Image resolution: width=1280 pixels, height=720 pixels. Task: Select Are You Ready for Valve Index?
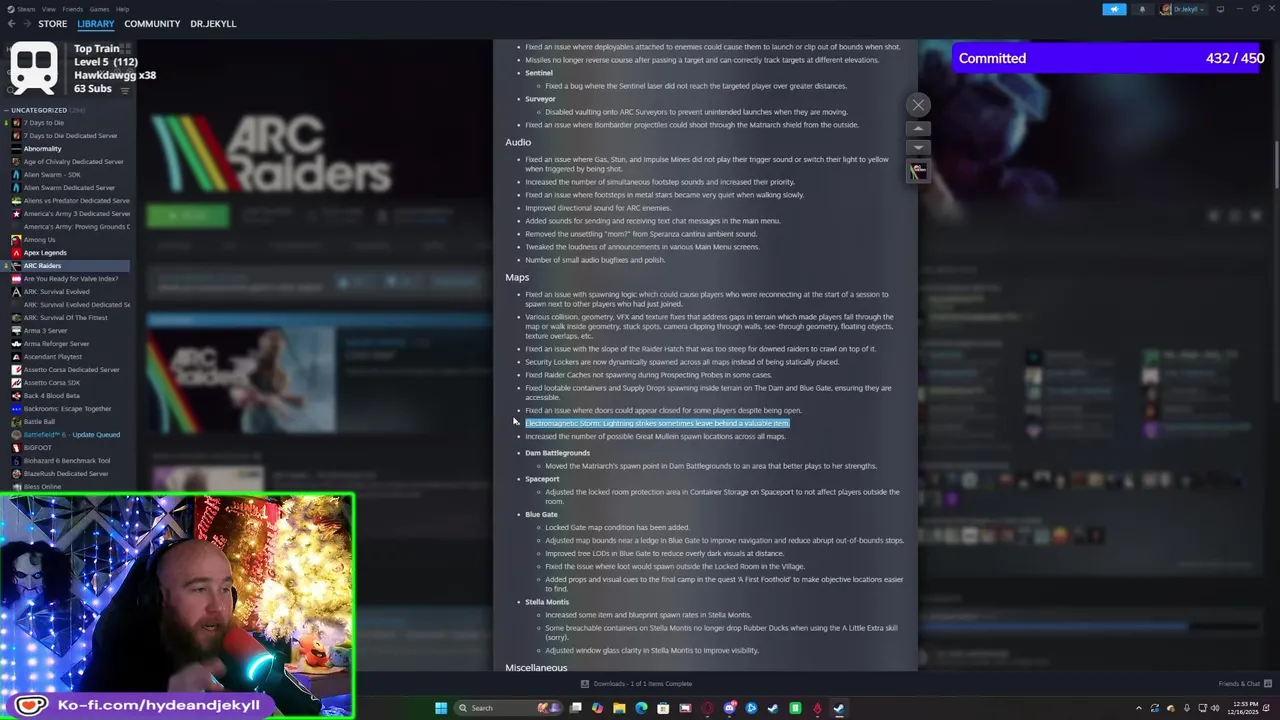[x=71, y=279]
